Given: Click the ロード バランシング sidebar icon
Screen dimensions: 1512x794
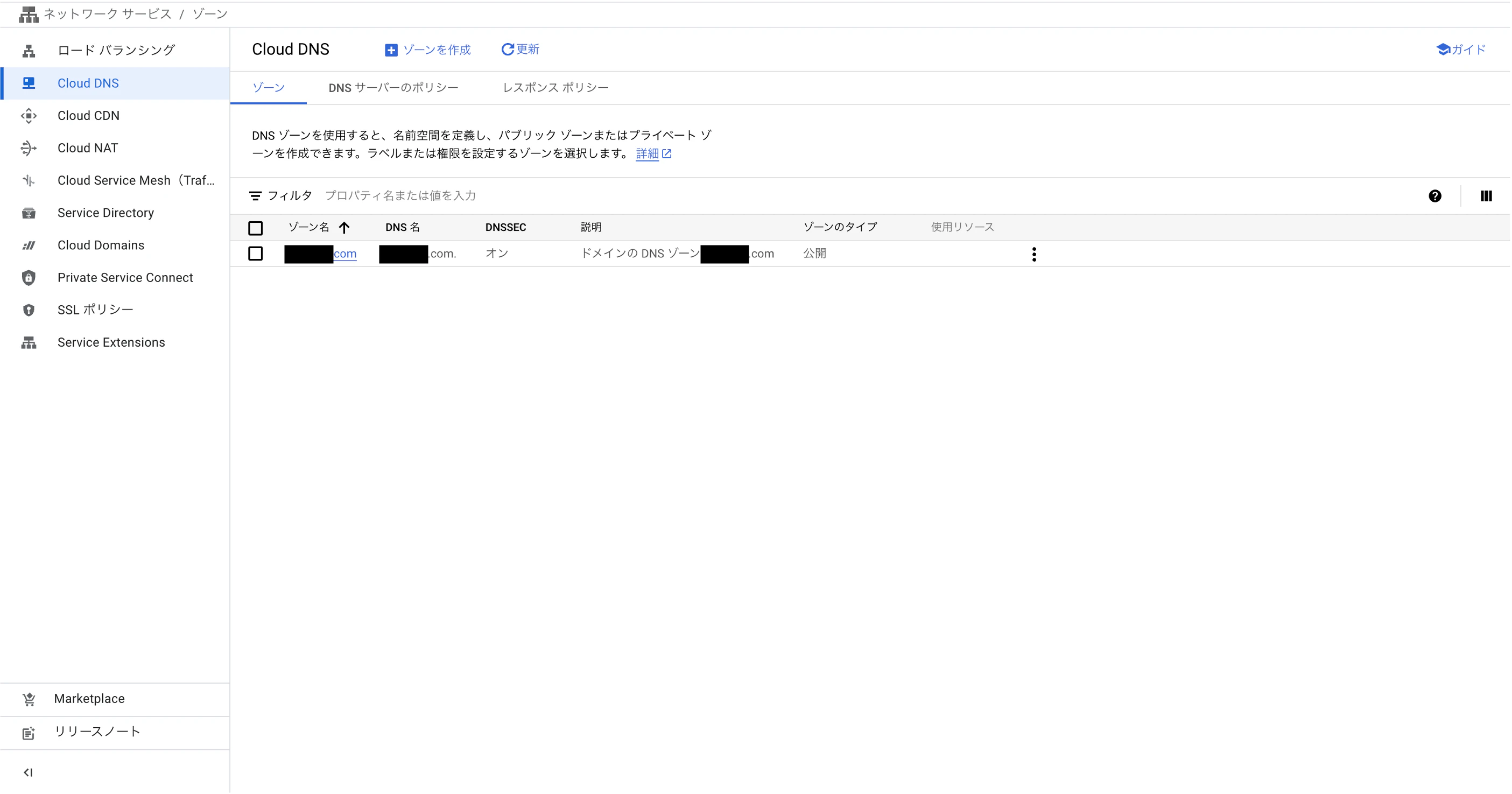Looking at the screenshot, I should (x=29, y=51).
